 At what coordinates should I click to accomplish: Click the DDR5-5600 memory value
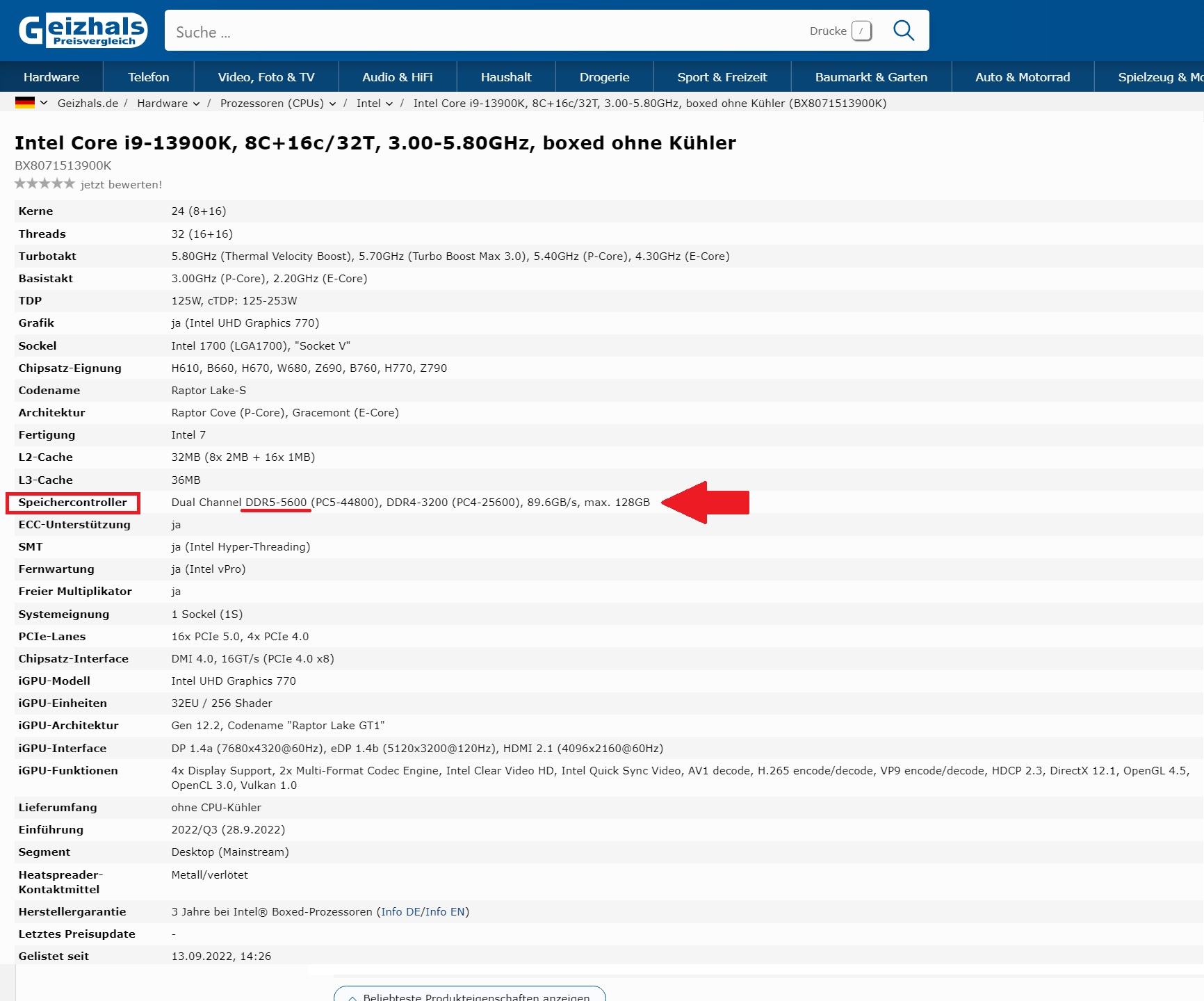click(x=276, y=503)
